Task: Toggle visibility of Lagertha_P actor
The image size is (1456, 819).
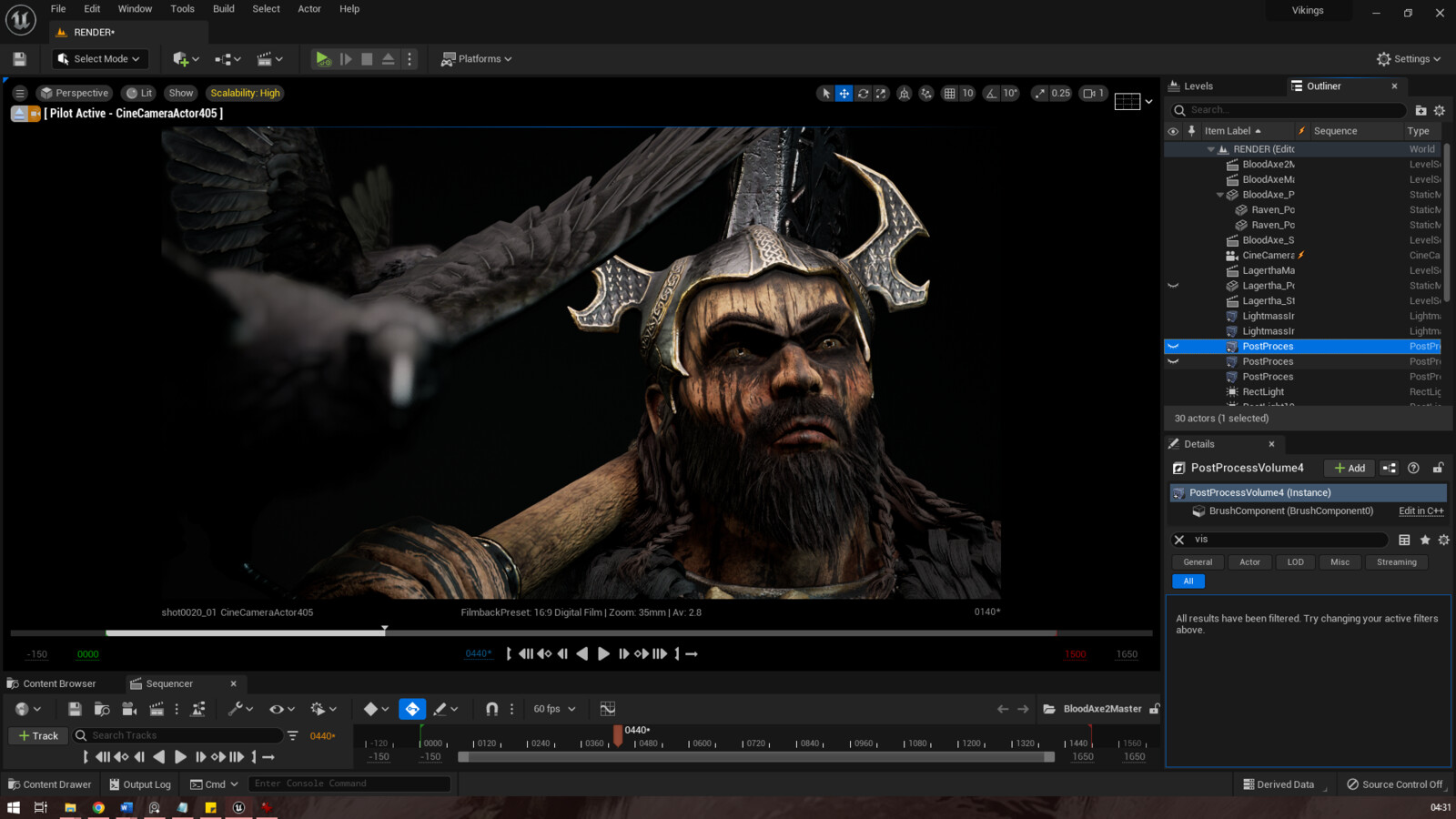Action: pyautogui.click(x=1173, y=286)
